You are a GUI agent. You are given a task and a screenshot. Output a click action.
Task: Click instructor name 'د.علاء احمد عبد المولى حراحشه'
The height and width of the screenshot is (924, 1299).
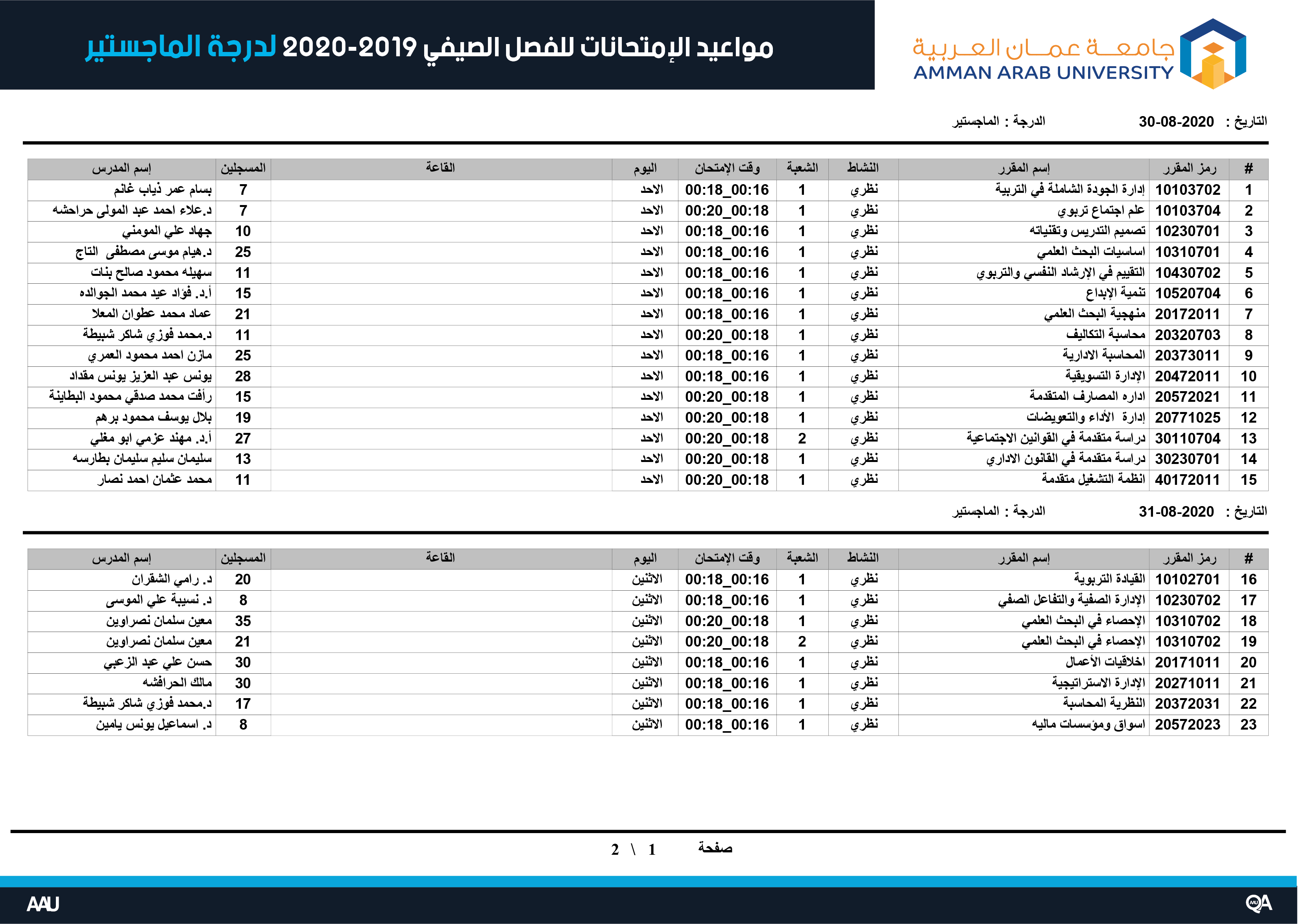132,211
